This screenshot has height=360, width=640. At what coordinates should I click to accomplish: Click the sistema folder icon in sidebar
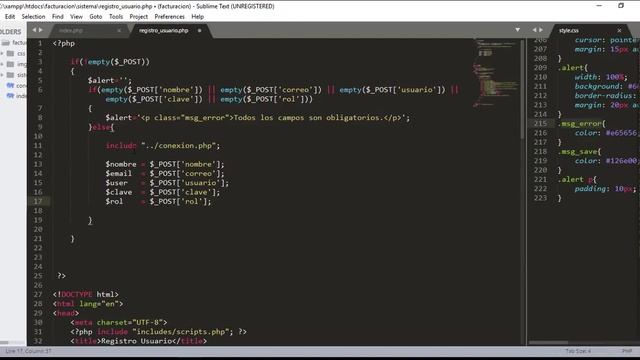point(11,75)
